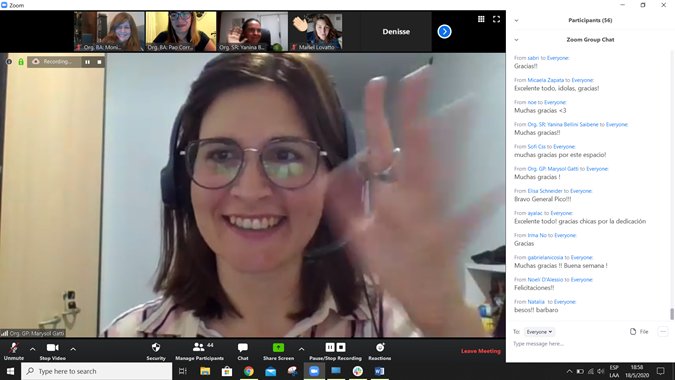675x380 pixels.
Task: Switch to gallery view grid icon
Action: 481,19
